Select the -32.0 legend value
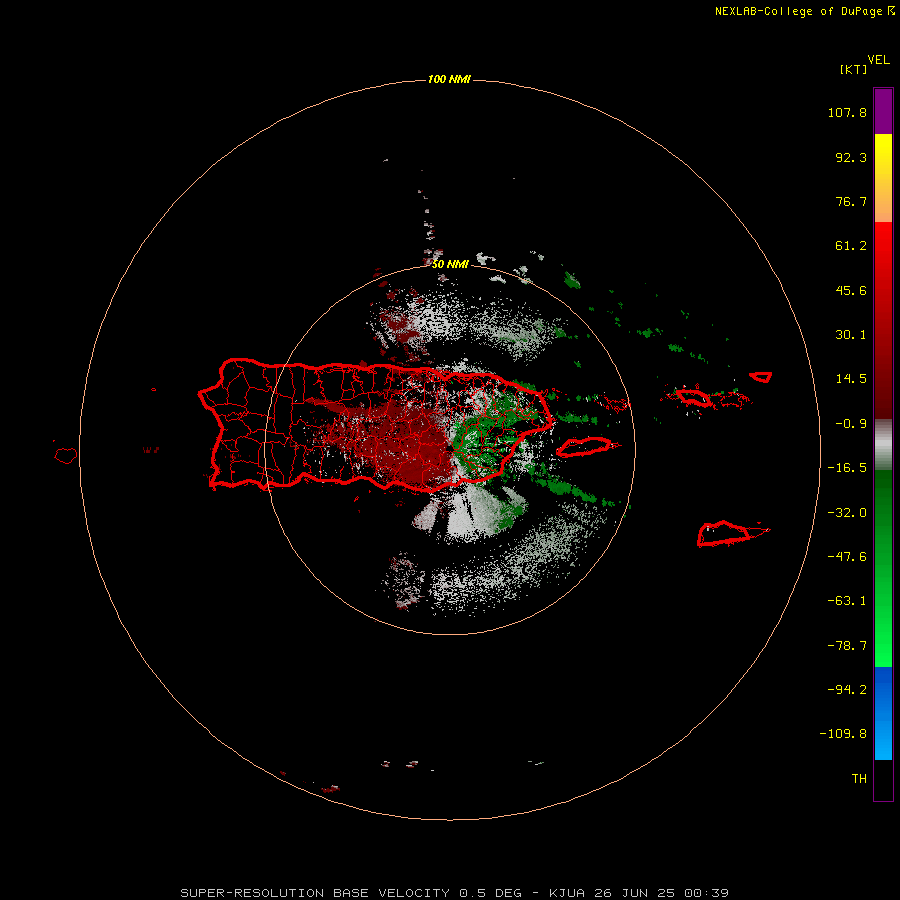The image size is (900, 900). [x=847, y=513]
